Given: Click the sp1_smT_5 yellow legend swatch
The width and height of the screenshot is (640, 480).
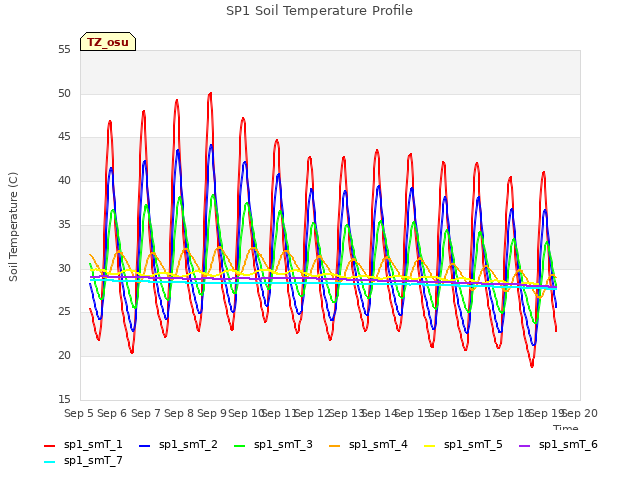Looking at the screenshot, I should click(x=430, y=446).
